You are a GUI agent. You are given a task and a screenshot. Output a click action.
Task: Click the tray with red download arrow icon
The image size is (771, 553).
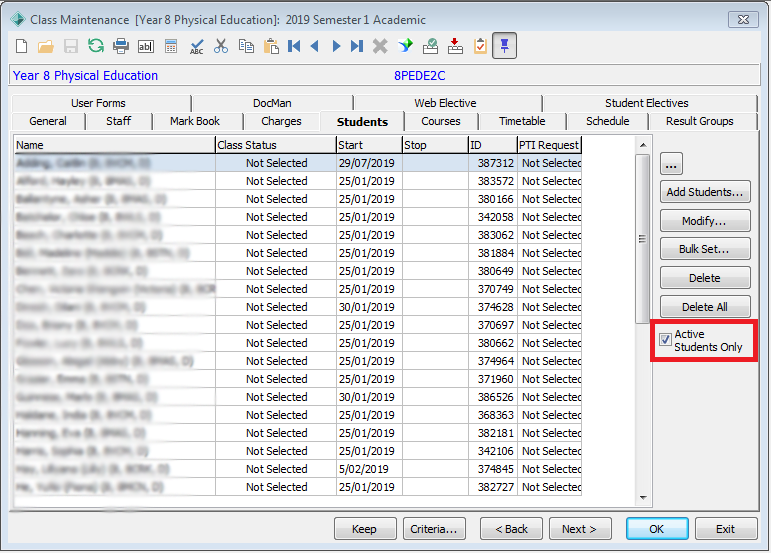(x=455, y=46)
